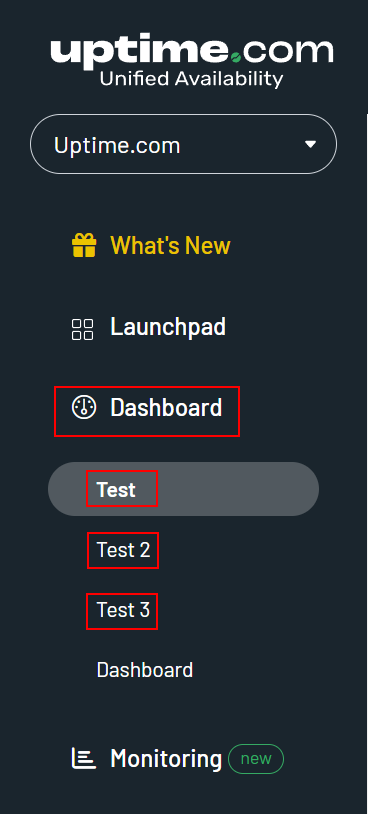Click the Dashboard gauge icon

[x=84, y=407]
